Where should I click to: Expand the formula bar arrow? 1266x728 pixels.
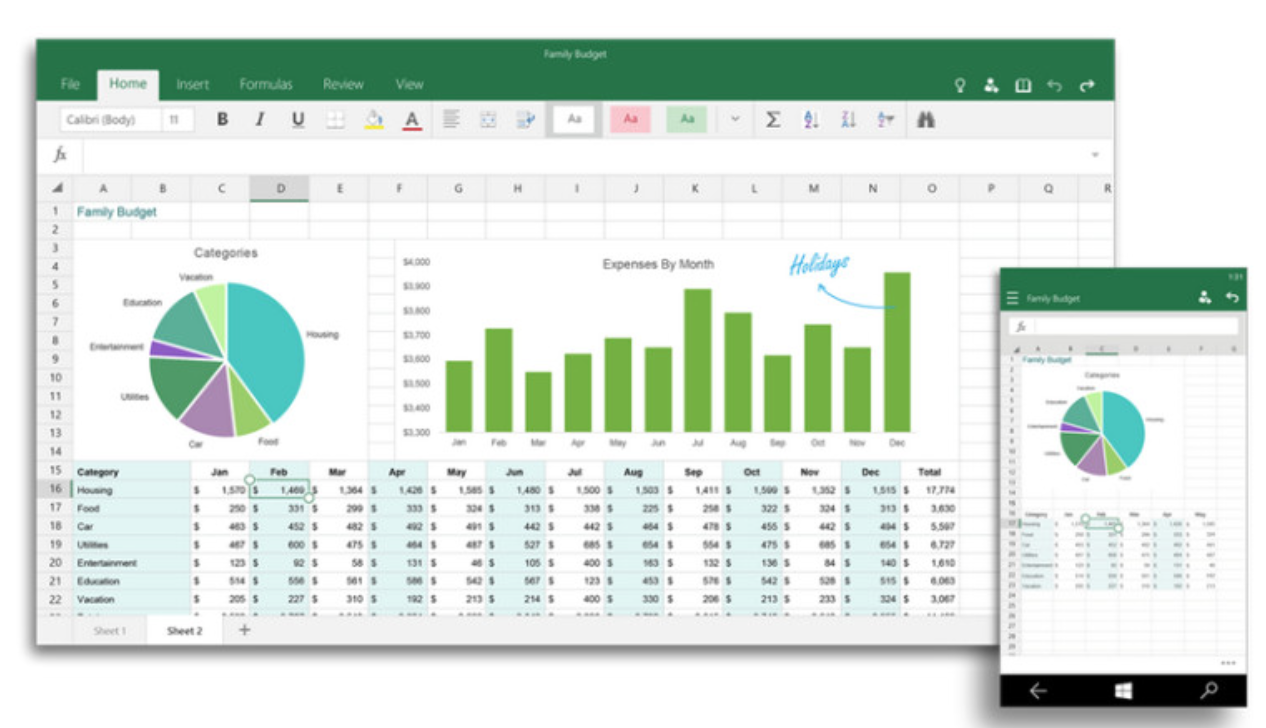(x=1095, y=155)
